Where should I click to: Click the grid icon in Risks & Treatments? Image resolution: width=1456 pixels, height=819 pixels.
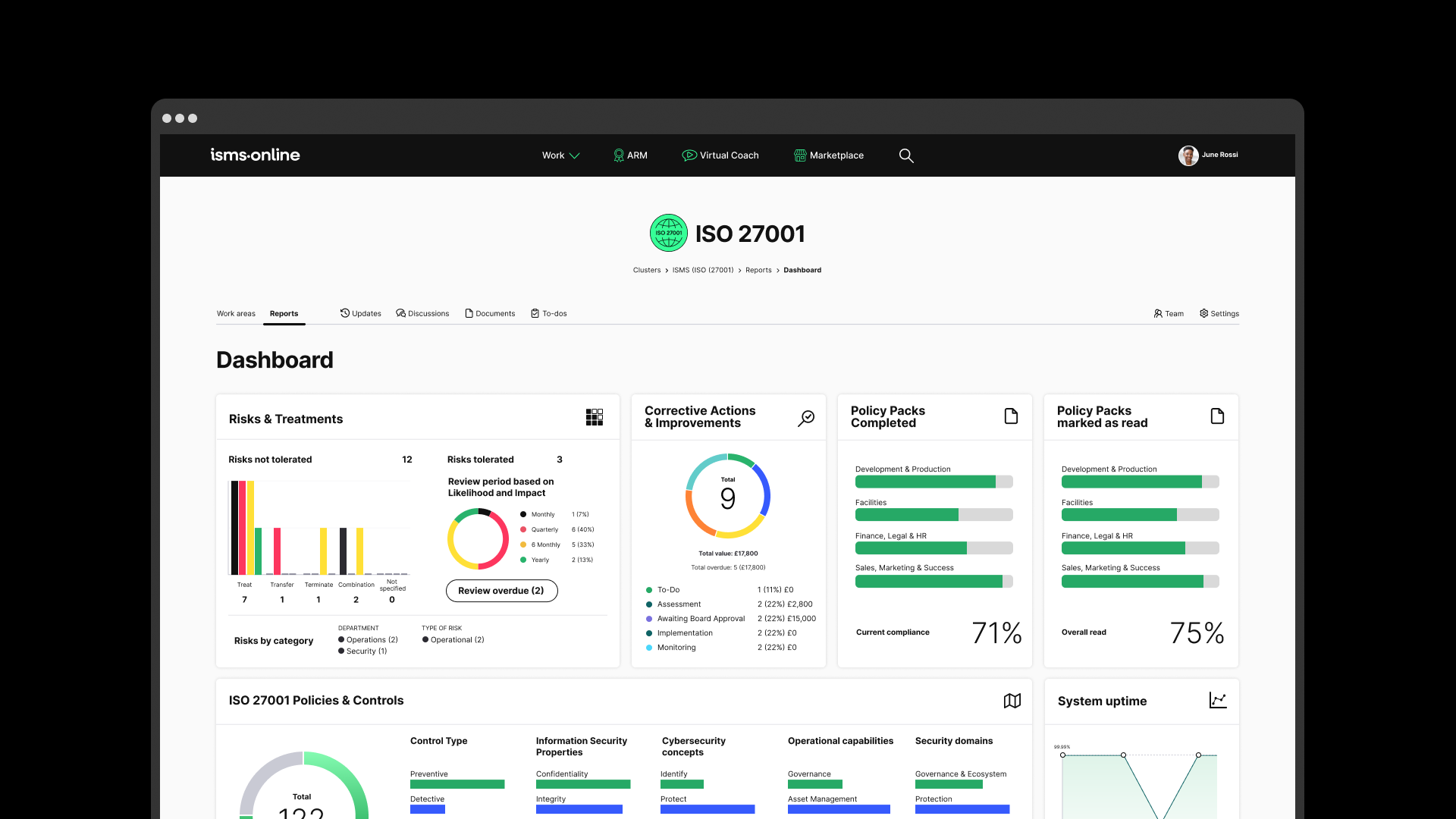point(595,417)
